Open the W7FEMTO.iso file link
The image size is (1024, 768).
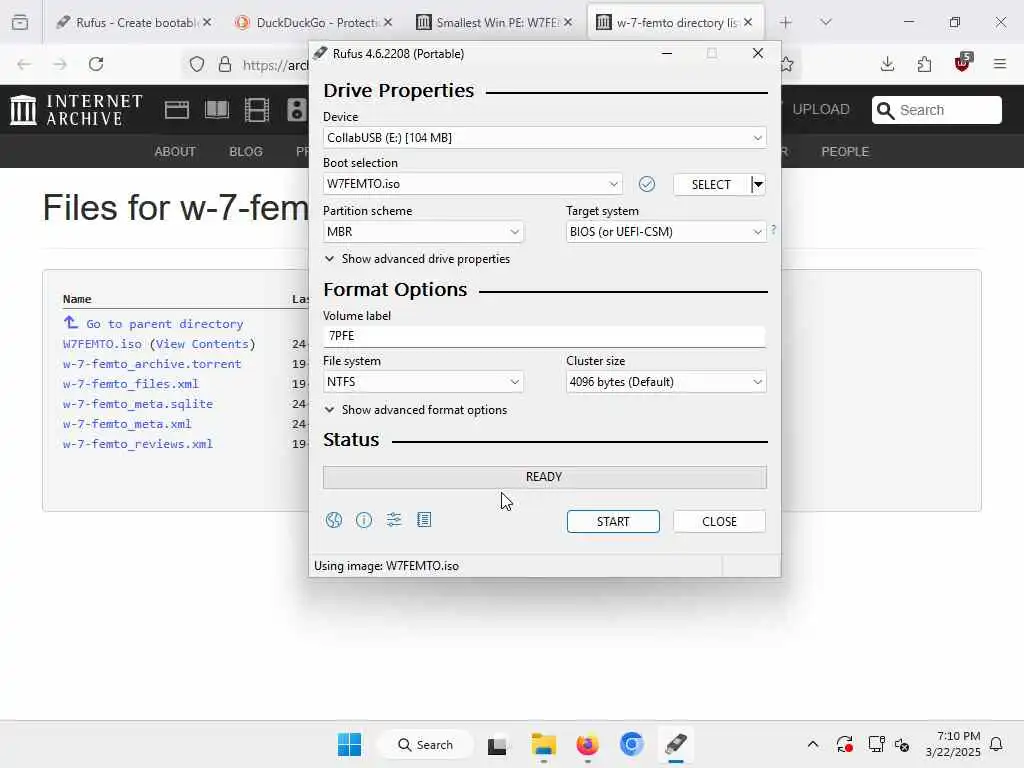point(102,344)
